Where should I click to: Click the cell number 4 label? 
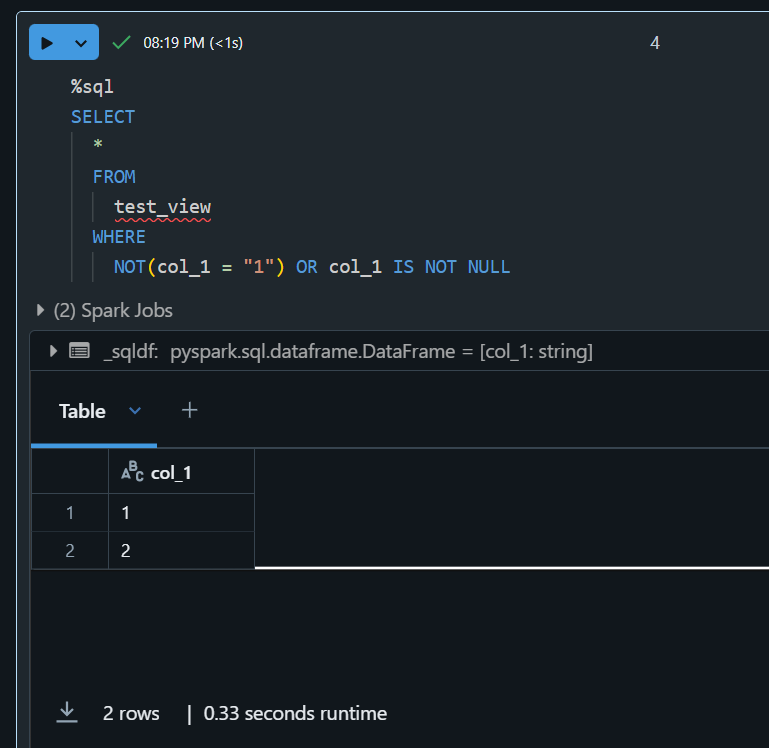point(655,43)
